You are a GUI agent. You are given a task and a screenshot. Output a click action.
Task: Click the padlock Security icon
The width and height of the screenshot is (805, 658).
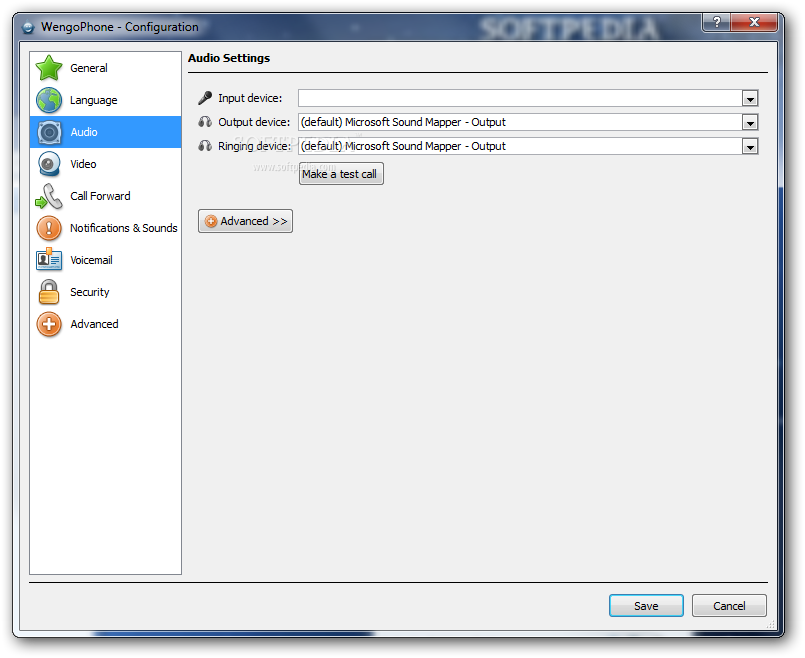49,292
